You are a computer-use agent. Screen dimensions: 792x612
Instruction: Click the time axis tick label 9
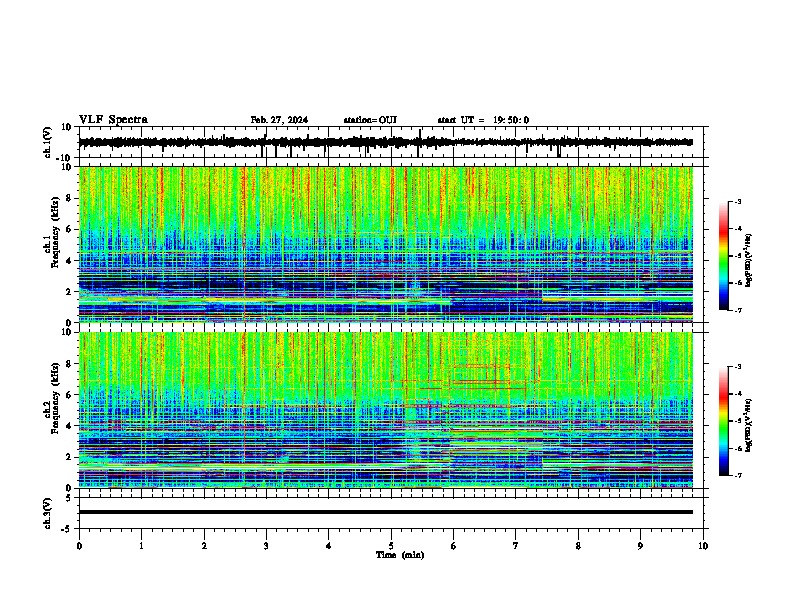pyautogui.click(x=640, y=546)
